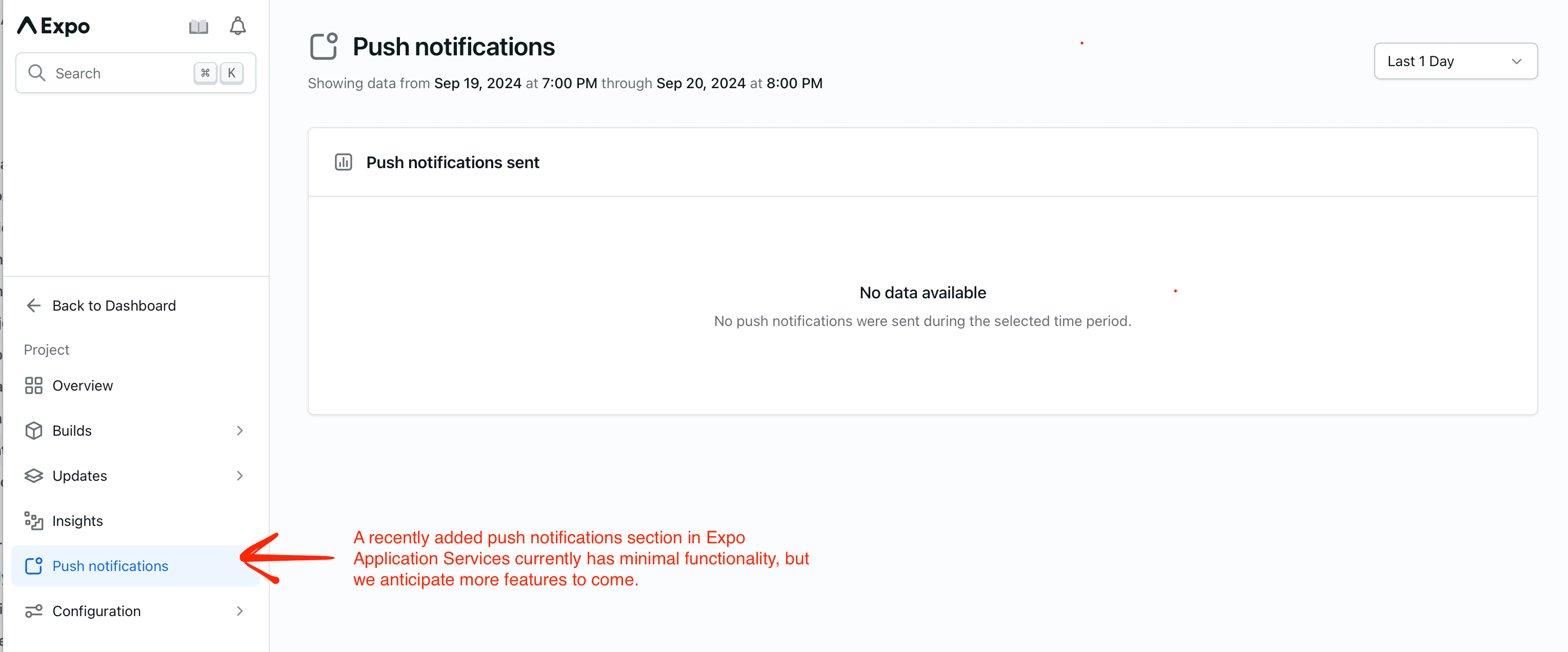Open the documentation book icon
This screenshot has height=652, width=1568.
(x=198, y=26)
